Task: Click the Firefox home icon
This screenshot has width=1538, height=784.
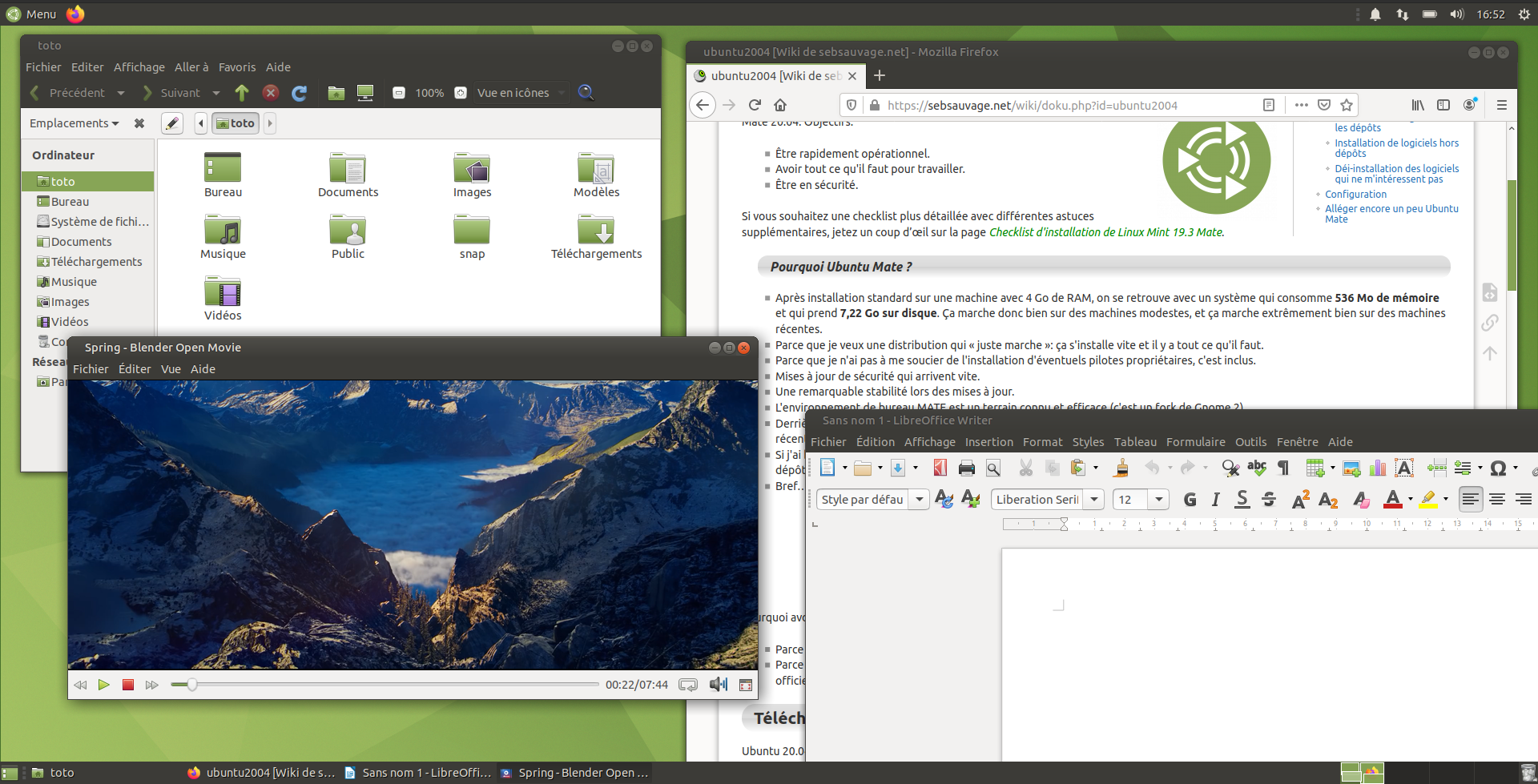Action: 780,105
